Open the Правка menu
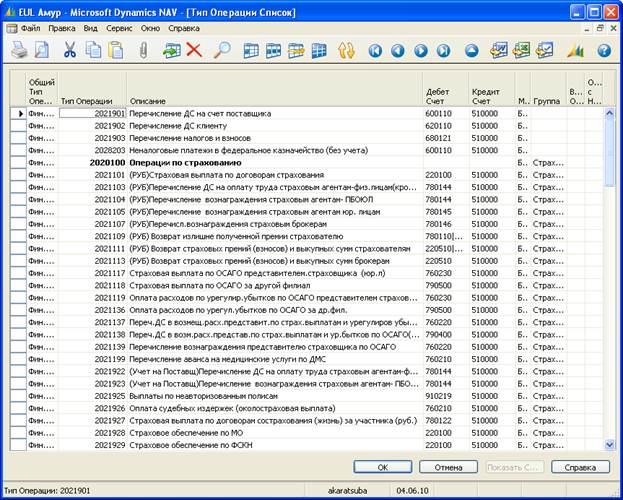The height and width of the screenshot is (500, 623). click(x=62, y=28)
